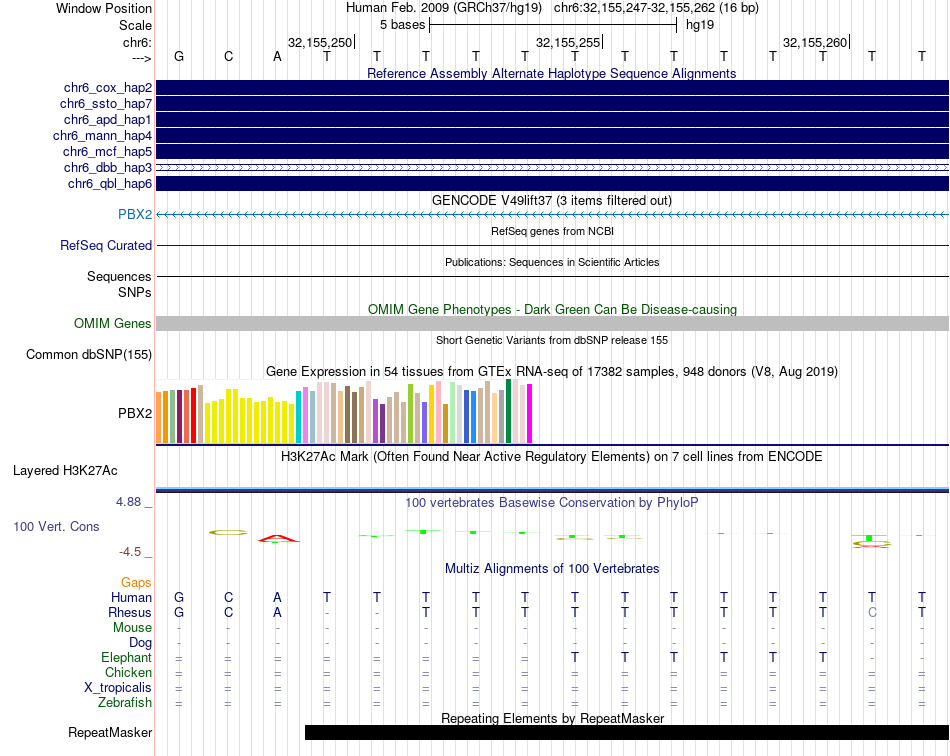Click the Human row label in Multiz

(131, 597)
